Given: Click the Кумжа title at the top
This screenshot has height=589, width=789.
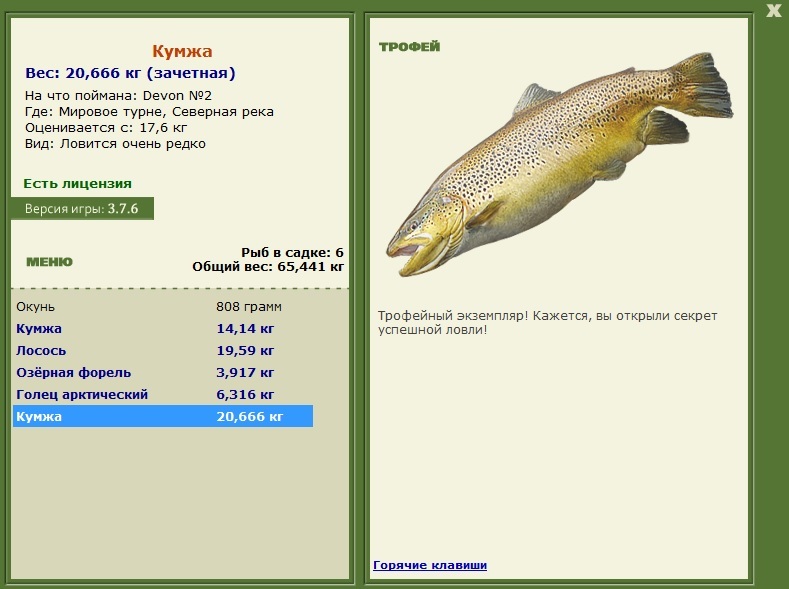Looking at the screenshot, I should [x=182, y=51].
